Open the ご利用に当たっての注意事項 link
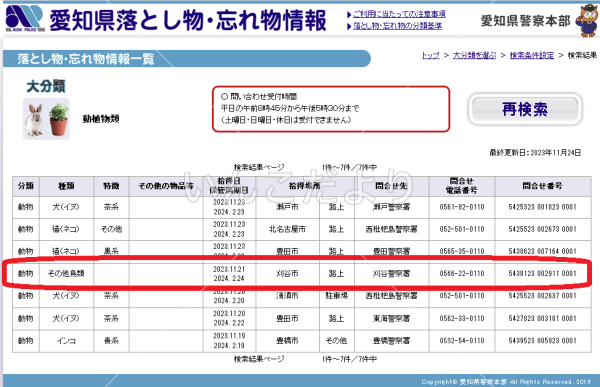Image resolution: width=600 pixels, height=387 pixels. pos(399,14)
